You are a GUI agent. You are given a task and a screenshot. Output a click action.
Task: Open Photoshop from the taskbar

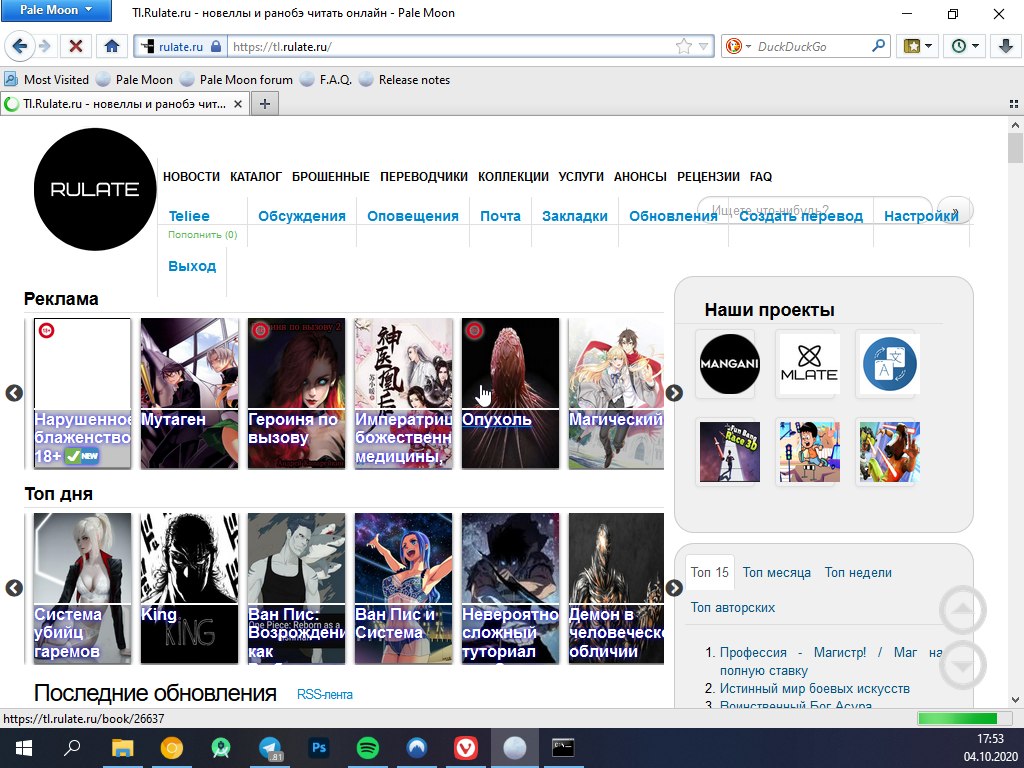(319, 748)
